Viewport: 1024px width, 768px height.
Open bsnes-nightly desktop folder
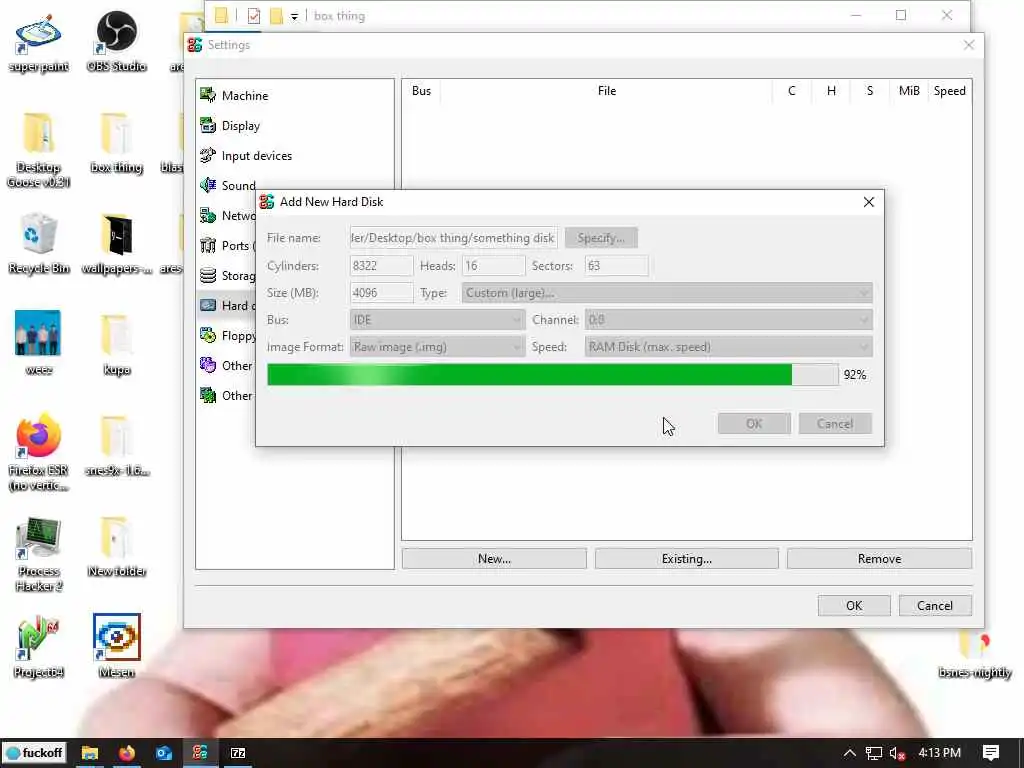[x=974, y=654]
